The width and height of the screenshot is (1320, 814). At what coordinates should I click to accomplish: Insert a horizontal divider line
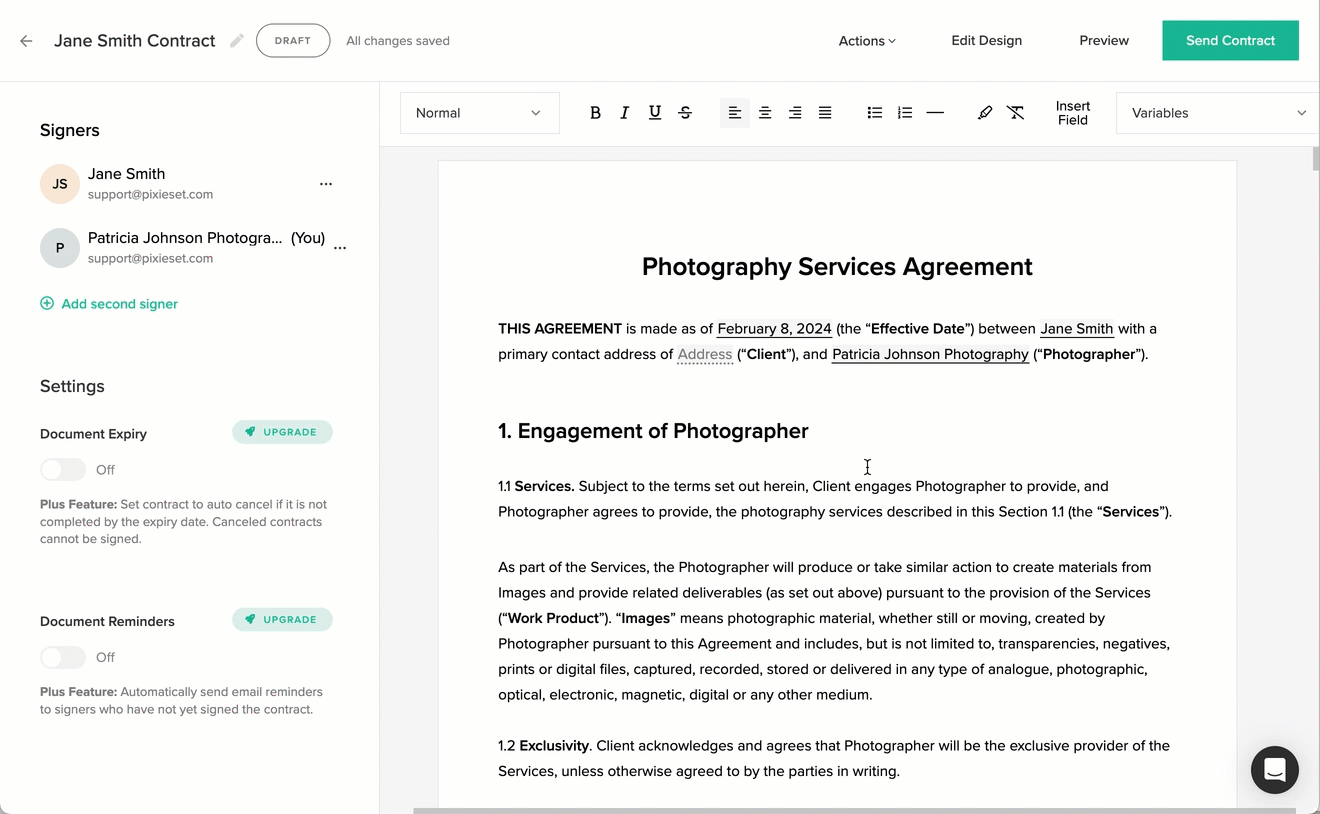(x=935, y=112)
